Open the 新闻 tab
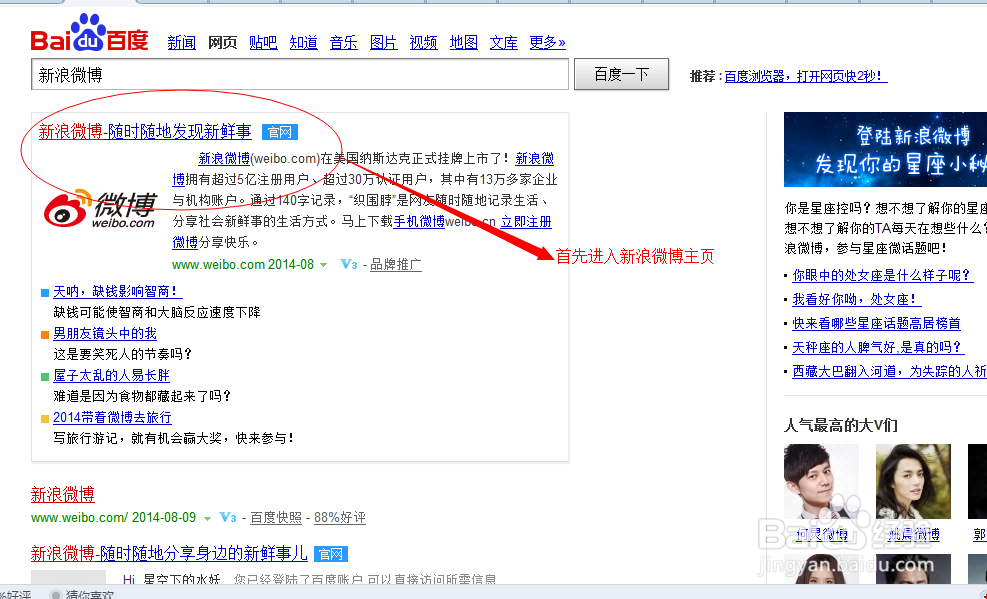This screenshot has height=599, width=987. [x=181, y=43]
